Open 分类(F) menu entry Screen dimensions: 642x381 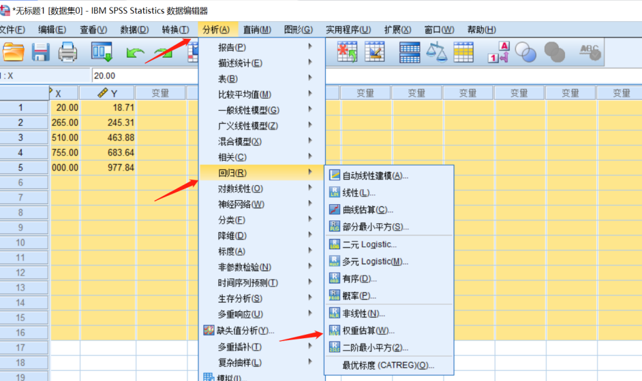[262, 220]
